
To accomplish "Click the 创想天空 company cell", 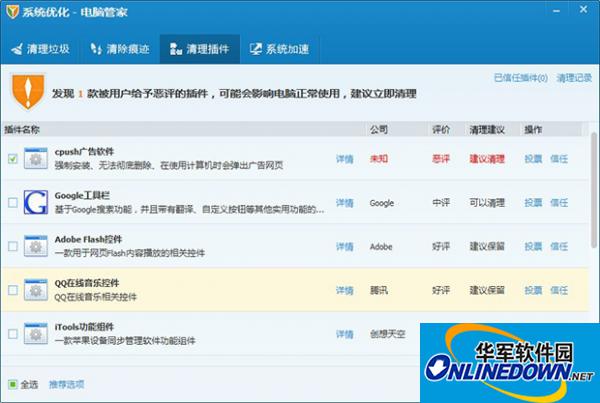I will tap(387, 334).
